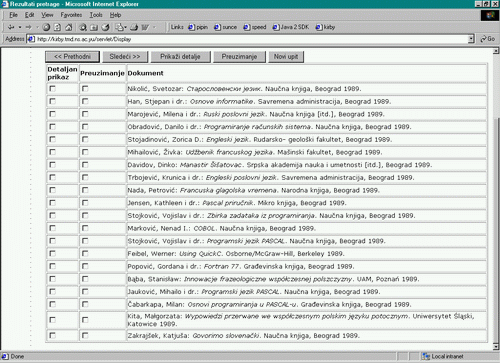Open the Favorites menu
This screenshot has width=500, height=363.
[x=71, y=15]
